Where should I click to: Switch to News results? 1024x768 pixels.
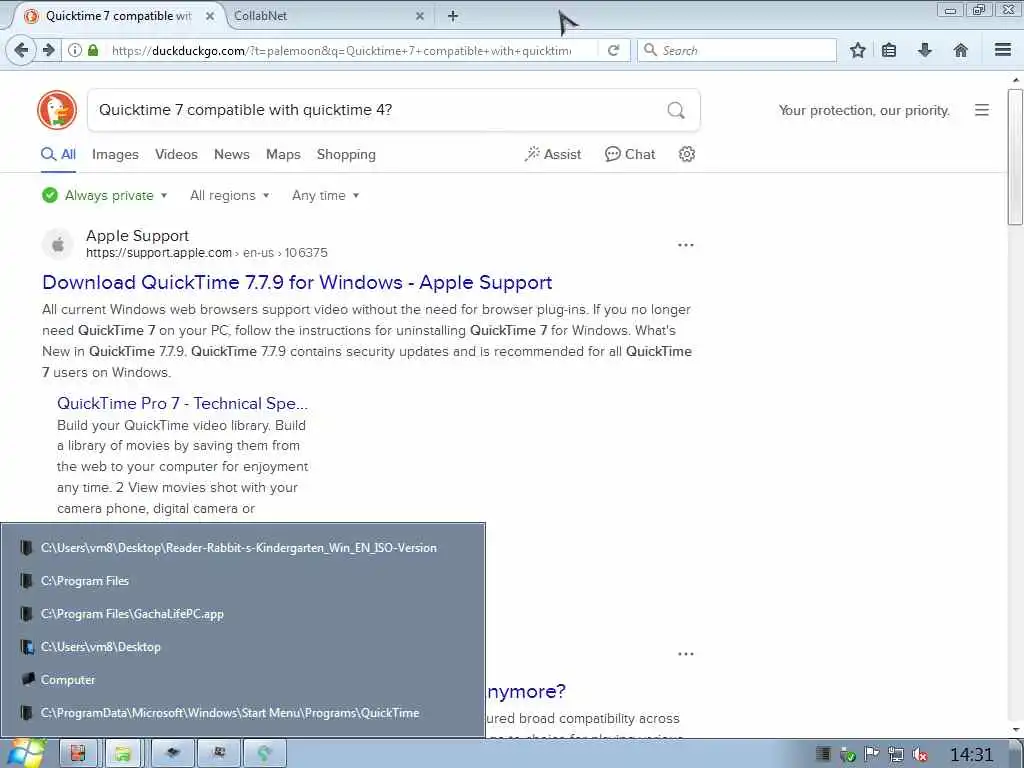232,154
